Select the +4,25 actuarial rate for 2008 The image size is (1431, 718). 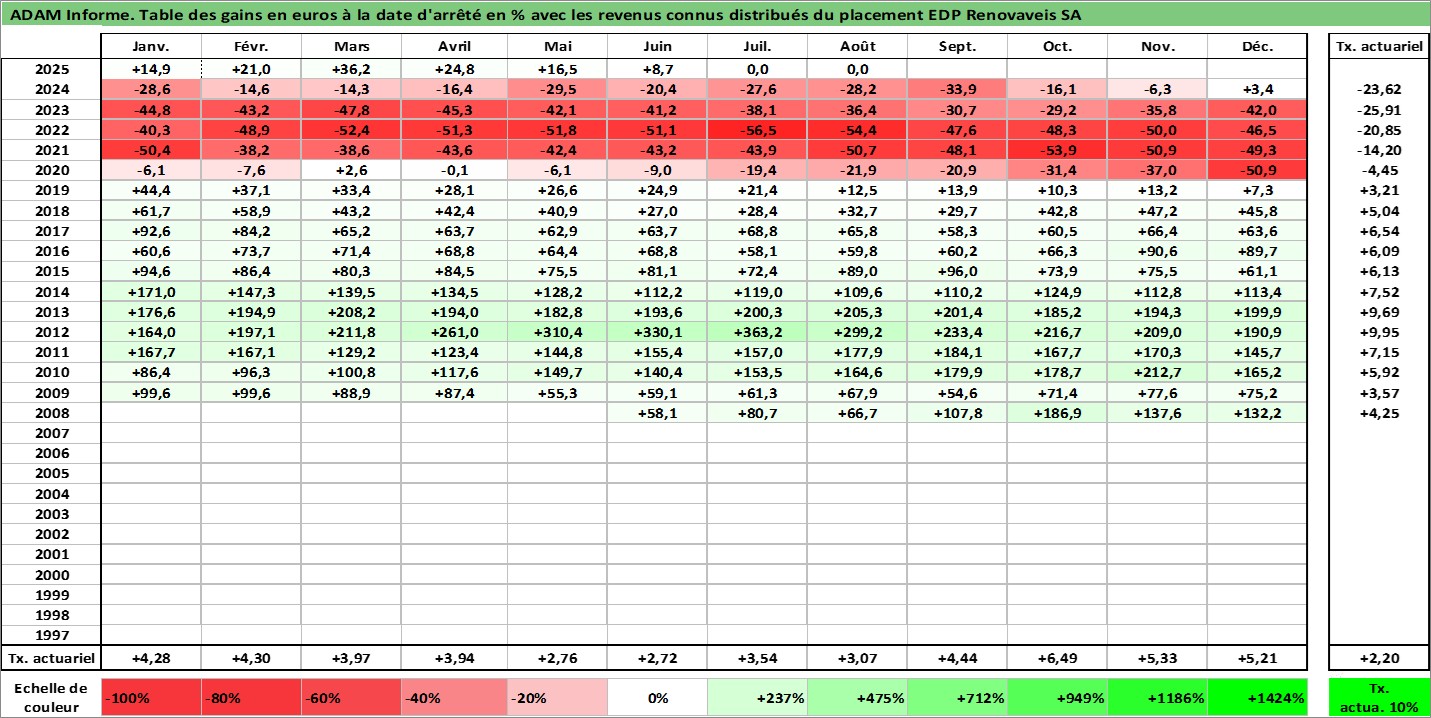tap(1379, 413)
